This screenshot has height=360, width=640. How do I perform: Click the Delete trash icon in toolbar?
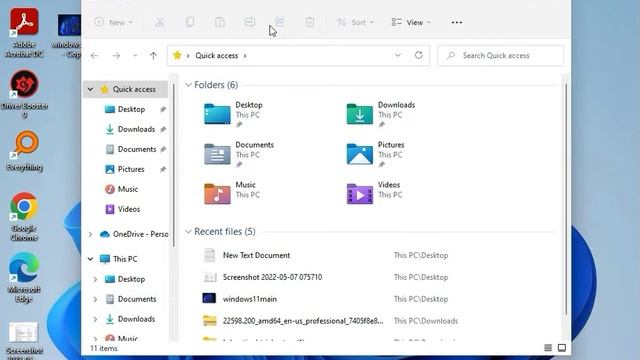click(310, 22)
